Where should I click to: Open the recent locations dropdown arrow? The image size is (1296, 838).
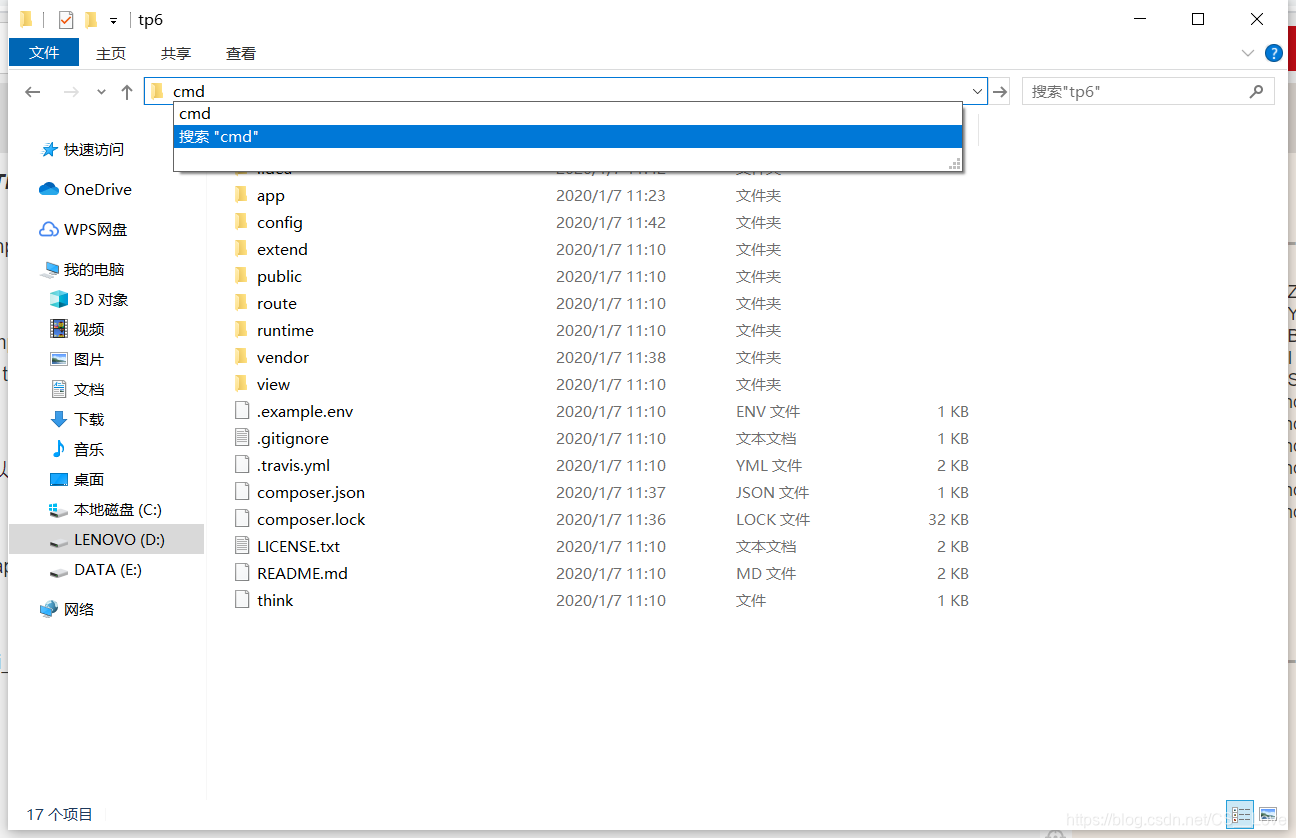pyautogui.click(x=101, y=92)
